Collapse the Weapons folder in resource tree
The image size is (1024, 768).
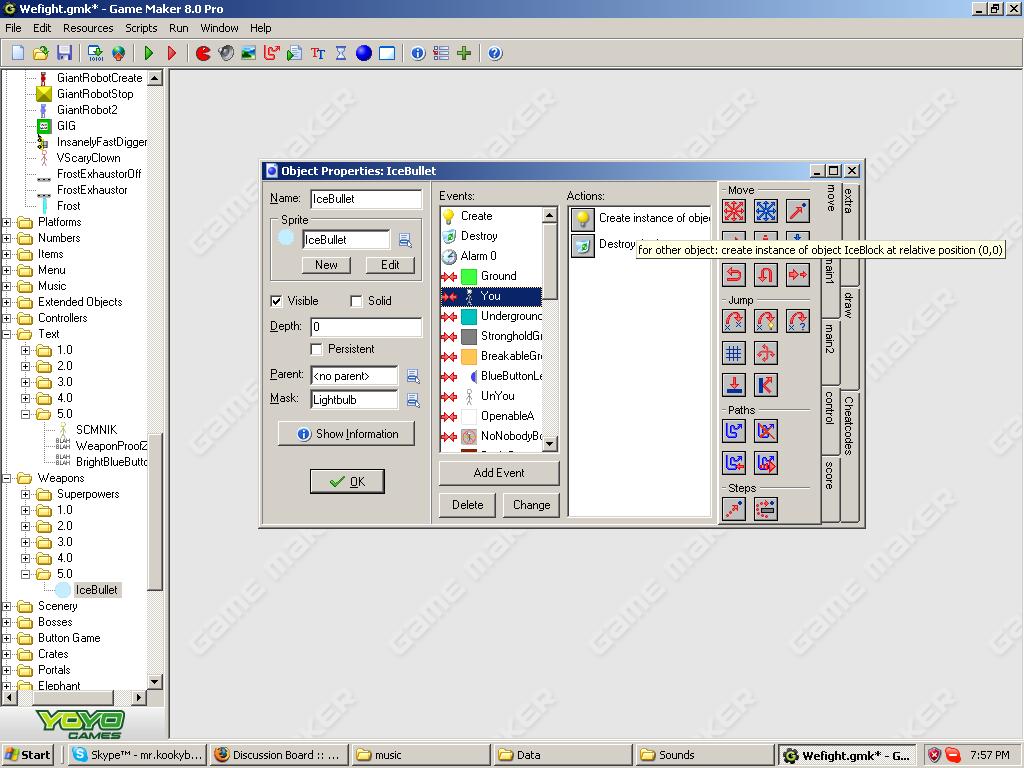(7, 479)
